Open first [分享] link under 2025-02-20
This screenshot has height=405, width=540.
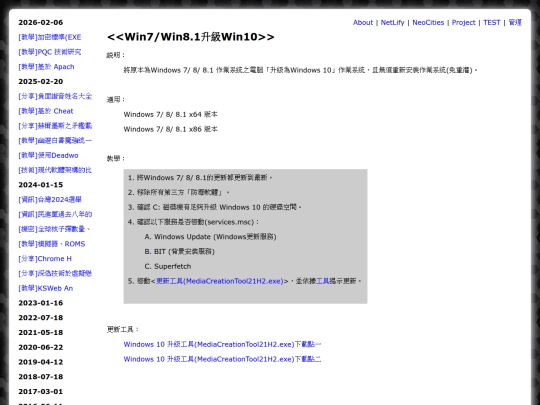(55, 96)
